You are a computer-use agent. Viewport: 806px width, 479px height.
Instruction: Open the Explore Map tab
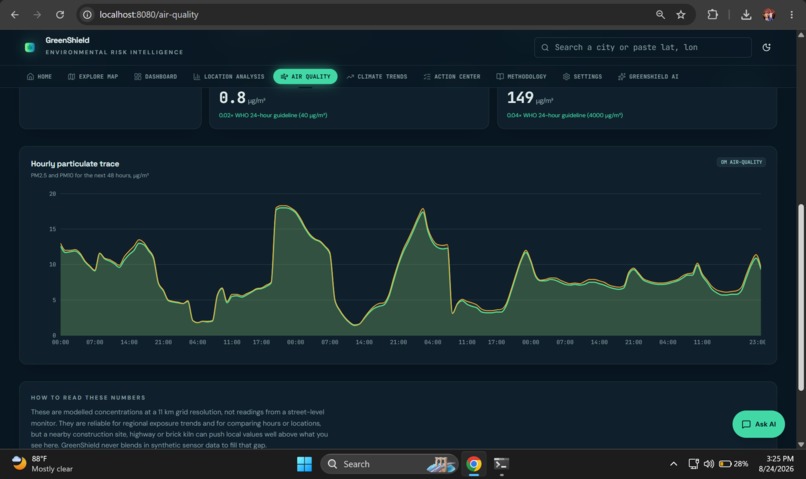click(93, 77)
